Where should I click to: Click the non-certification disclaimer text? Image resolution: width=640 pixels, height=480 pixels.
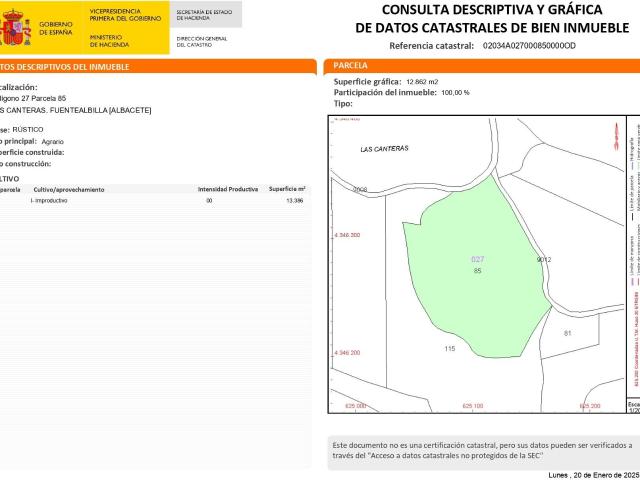pyautogui.click(x=482, y=450)
